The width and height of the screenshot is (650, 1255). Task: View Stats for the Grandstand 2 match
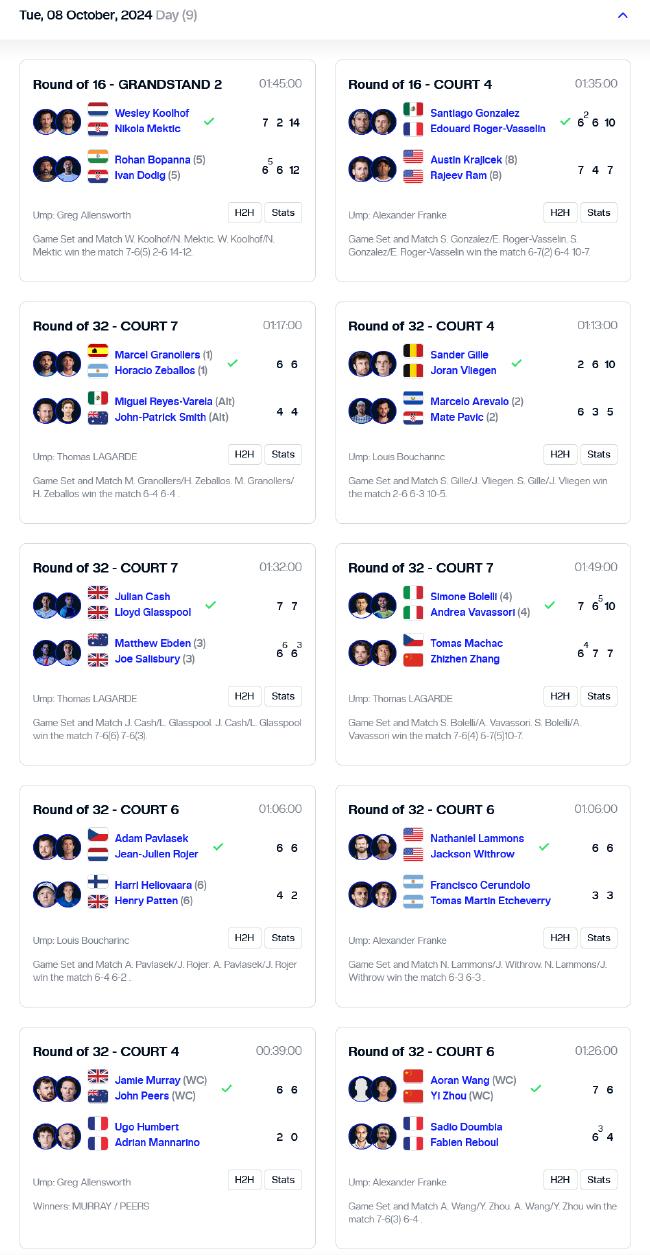tap(283, 213)
